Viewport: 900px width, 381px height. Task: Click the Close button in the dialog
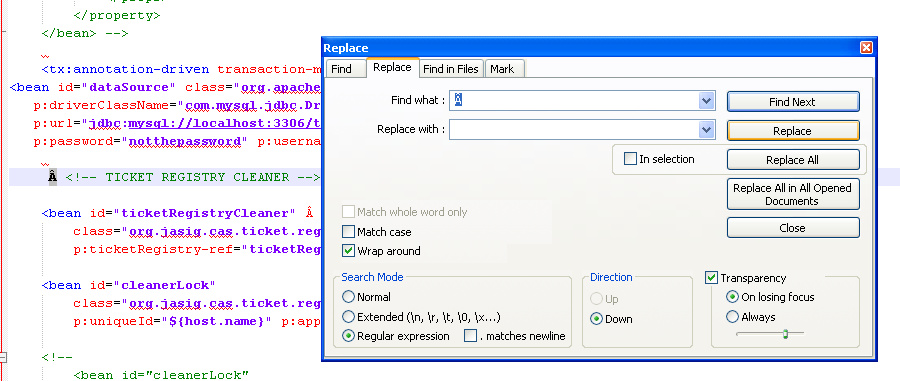[x=793, y=228]
